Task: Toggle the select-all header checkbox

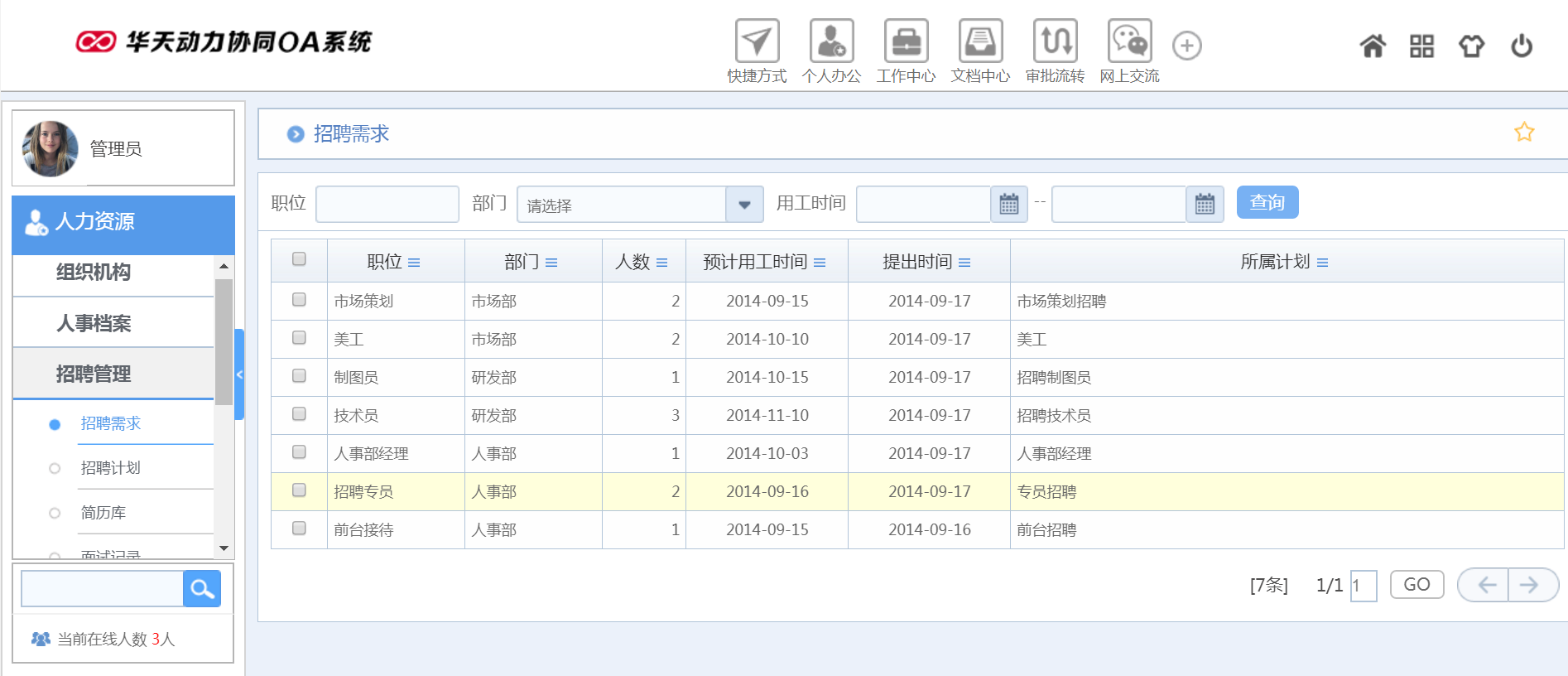Action: pos(299,259)
